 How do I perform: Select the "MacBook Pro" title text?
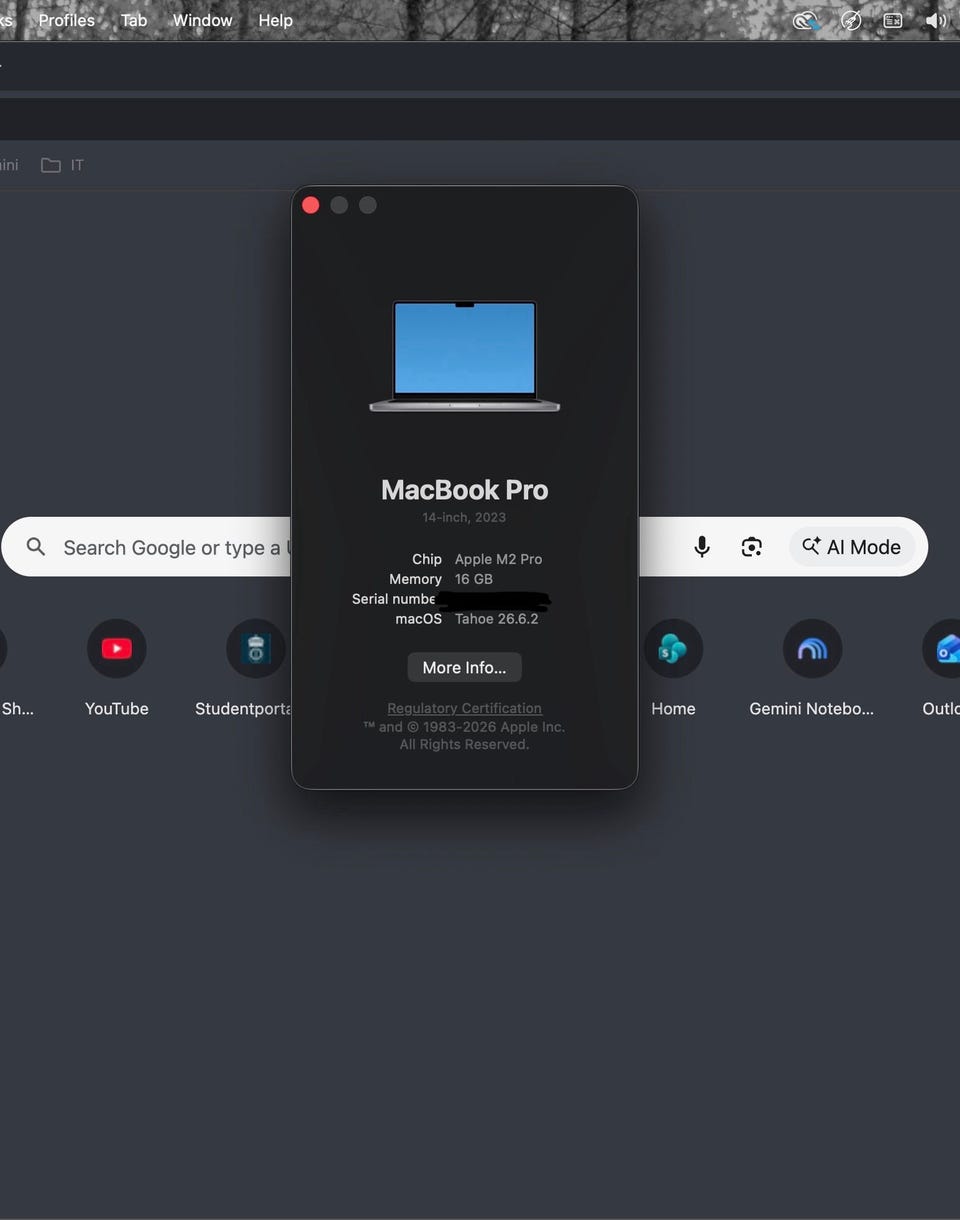[464, 490]
